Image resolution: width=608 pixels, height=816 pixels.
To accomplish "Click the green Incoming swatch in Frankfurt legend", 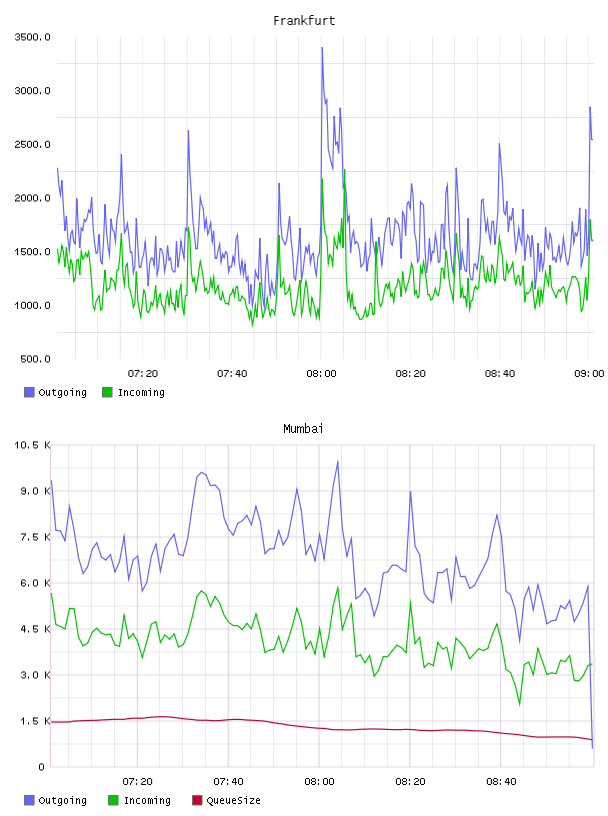I will click(107, 392).
